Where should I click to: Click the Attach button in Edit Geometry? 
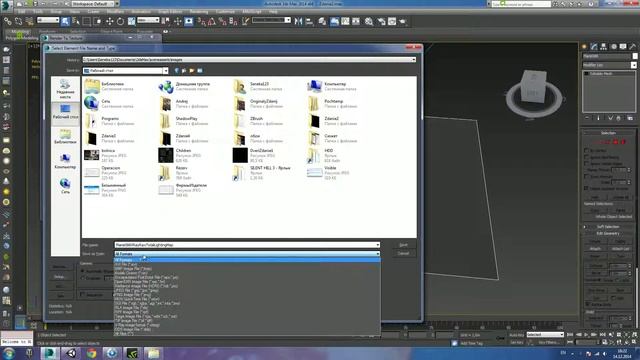(x=595, y=248)
